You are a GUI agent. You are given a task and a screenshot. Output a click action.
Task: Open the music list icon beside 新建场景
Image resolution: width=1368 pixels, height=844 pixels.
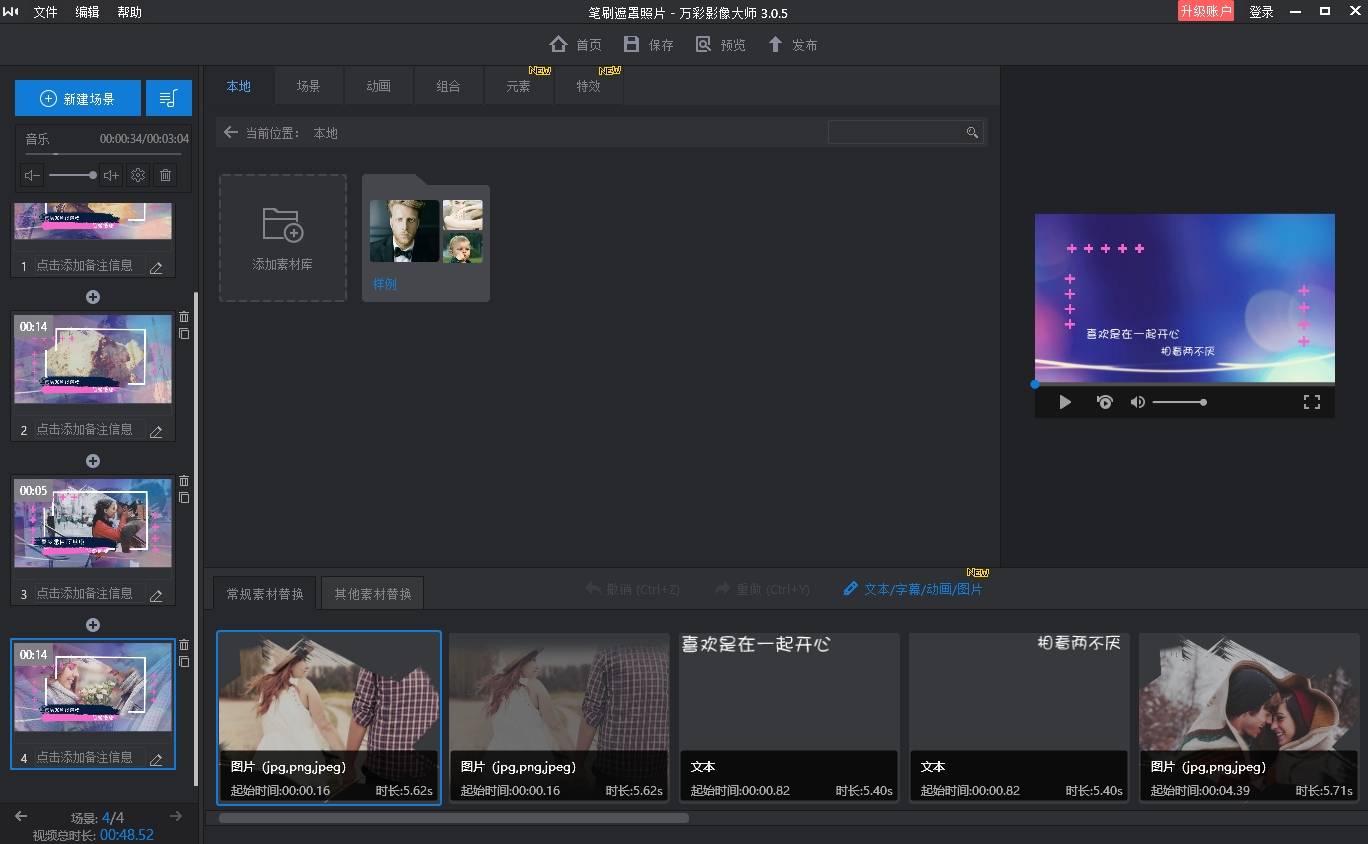point(168,98)
